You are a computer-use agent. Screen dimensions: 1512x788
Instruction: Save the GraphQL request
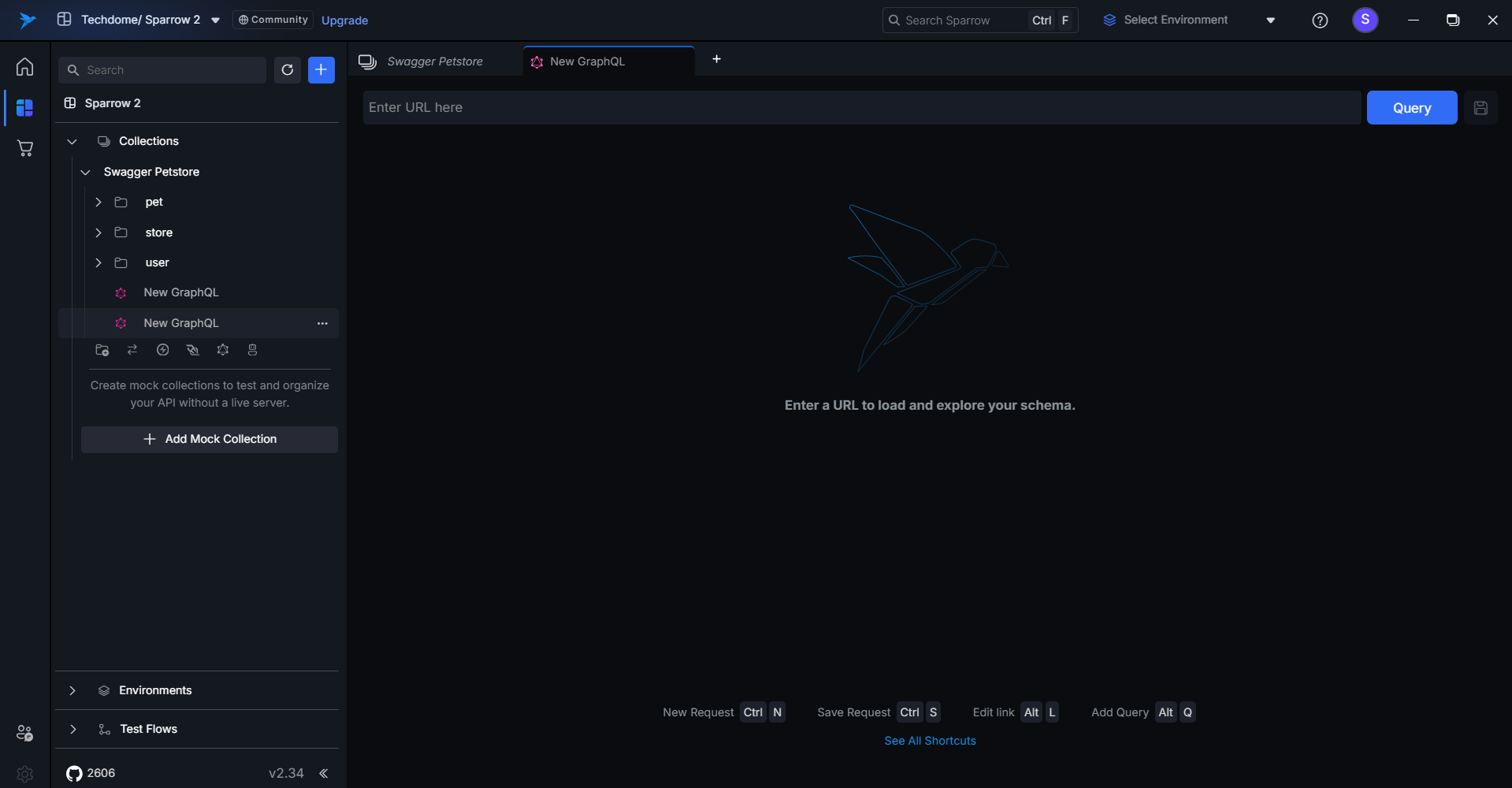point(1480,107)
